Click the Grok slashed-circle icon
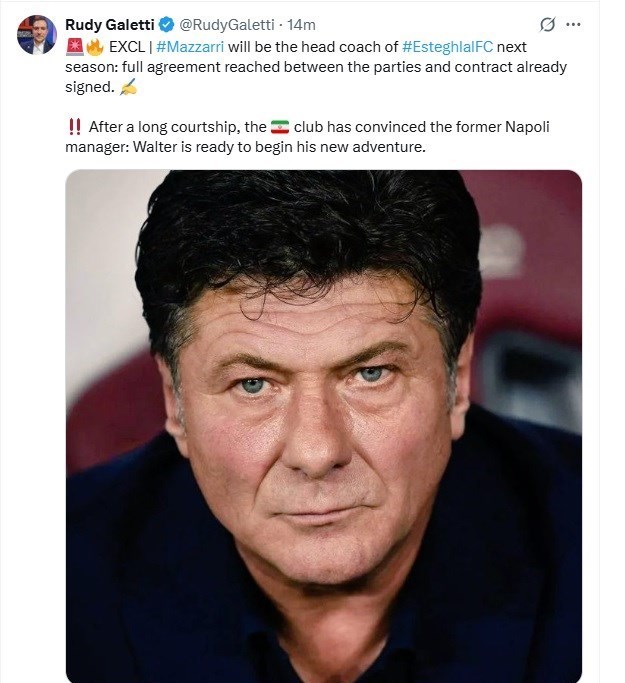The height and width of the screenshot is (683, 625). coord(546,24)
